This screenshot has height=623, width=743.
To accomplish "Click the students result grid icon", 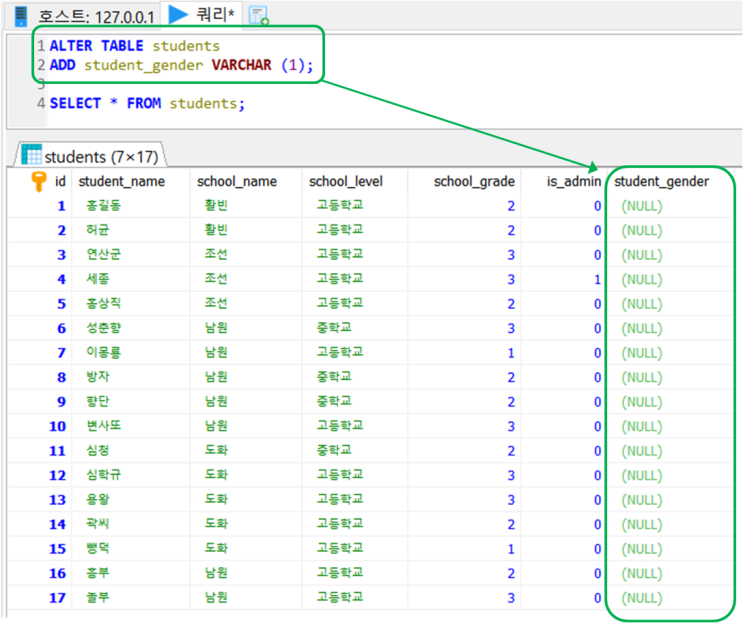I will pos(31,154).
